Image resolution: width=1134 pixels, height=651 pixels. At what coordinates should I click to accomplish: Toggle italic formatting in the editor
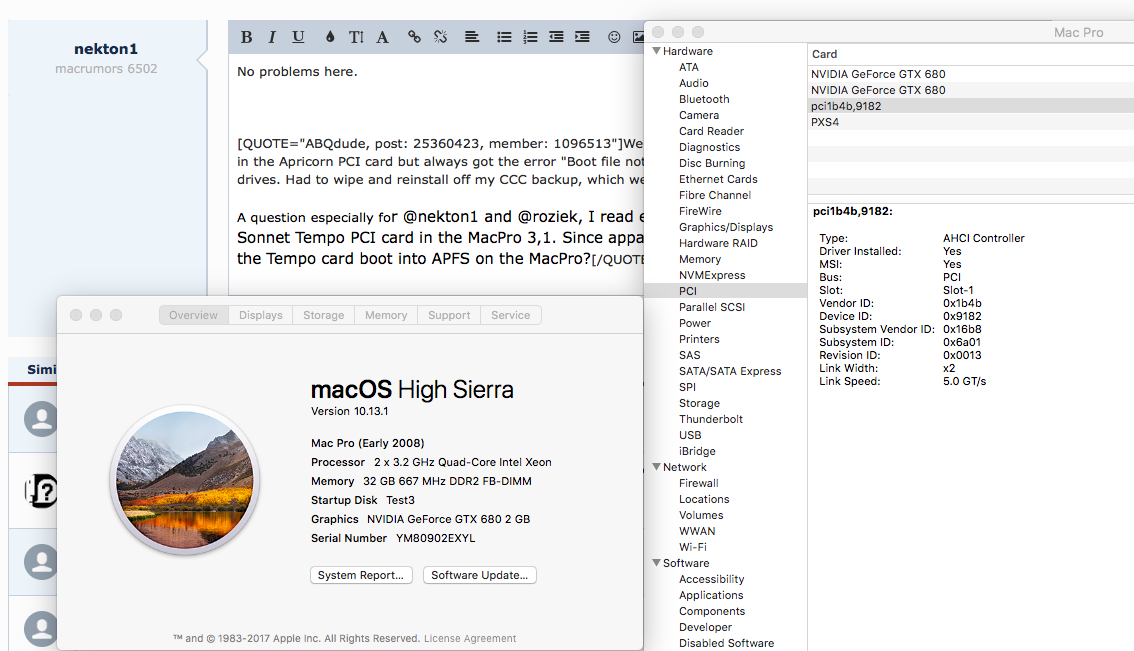click(x=272, y=37)
